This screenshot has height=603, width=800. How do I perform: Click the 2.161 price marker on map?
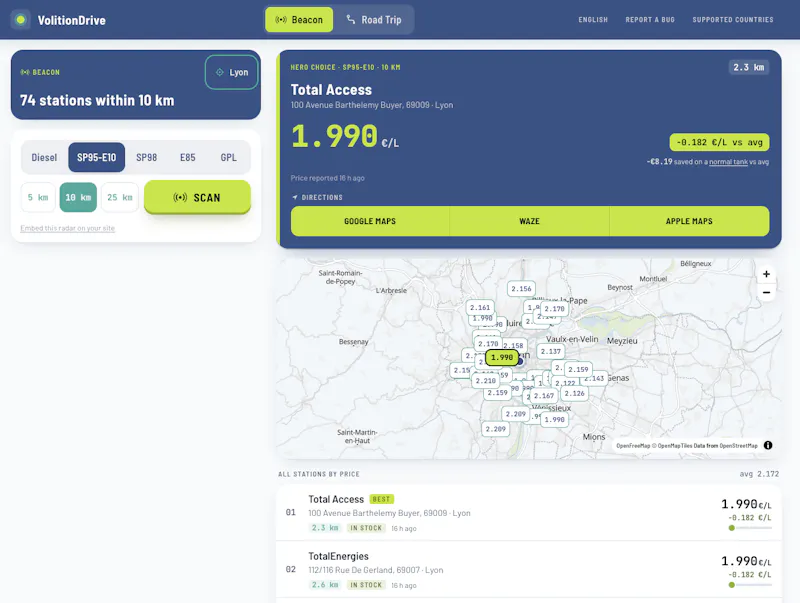(480, 307)
